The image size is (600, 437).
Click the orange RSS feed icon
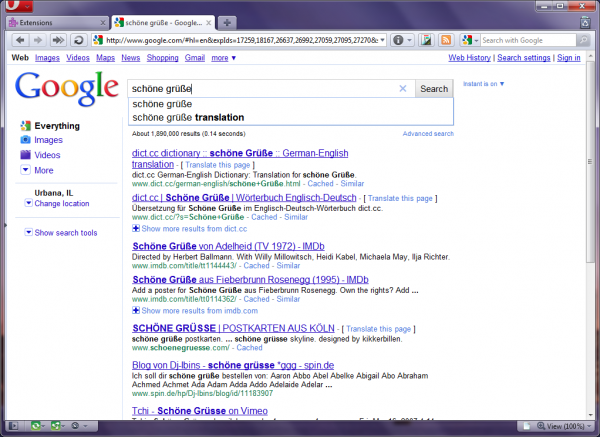click(x=446, y=40)
